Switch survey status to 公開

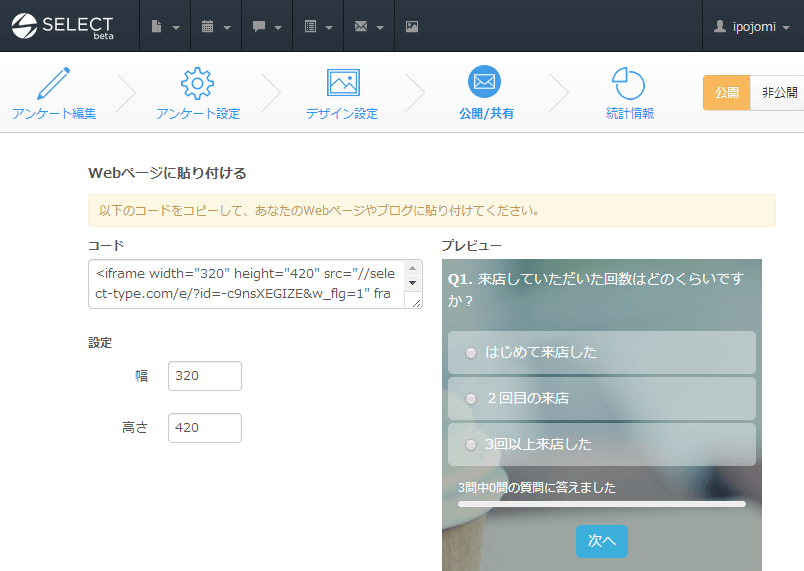click(x=727, y=92)
